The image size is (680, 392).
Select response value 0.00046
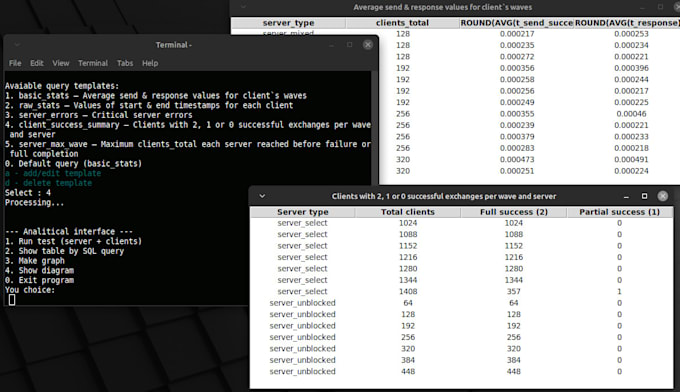click(631, 114)
